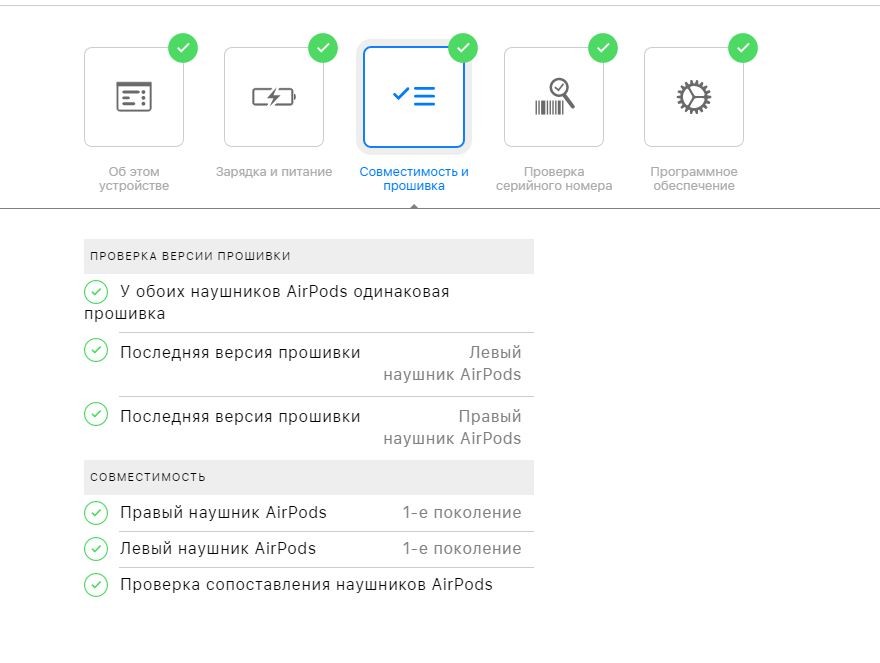The width and height of the screenshot is (880, 663).
Task: Click the green badge on the battery tile
Action: click(322, 47)
